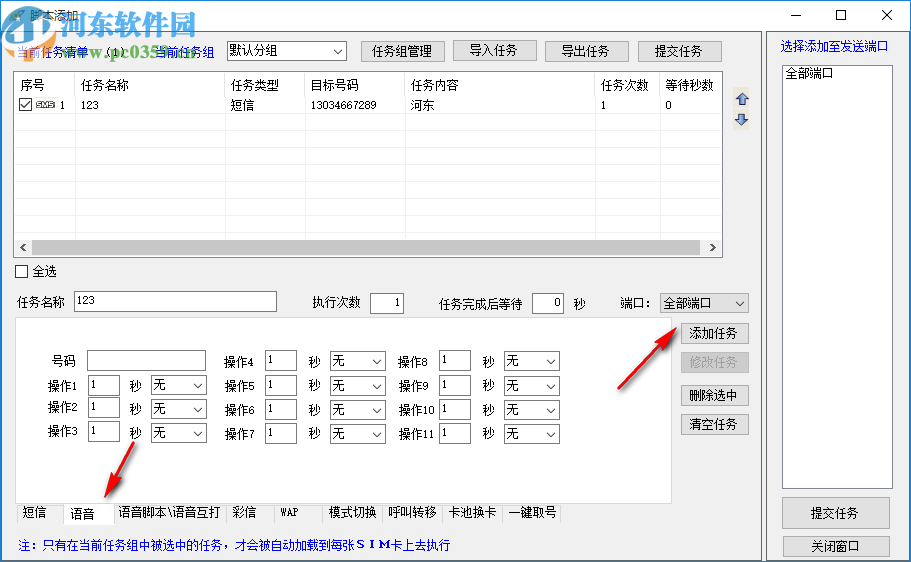Viewport: 911px width, 562px height.
Task: Focus the 执行次数 input field
Action: (387, 303)
